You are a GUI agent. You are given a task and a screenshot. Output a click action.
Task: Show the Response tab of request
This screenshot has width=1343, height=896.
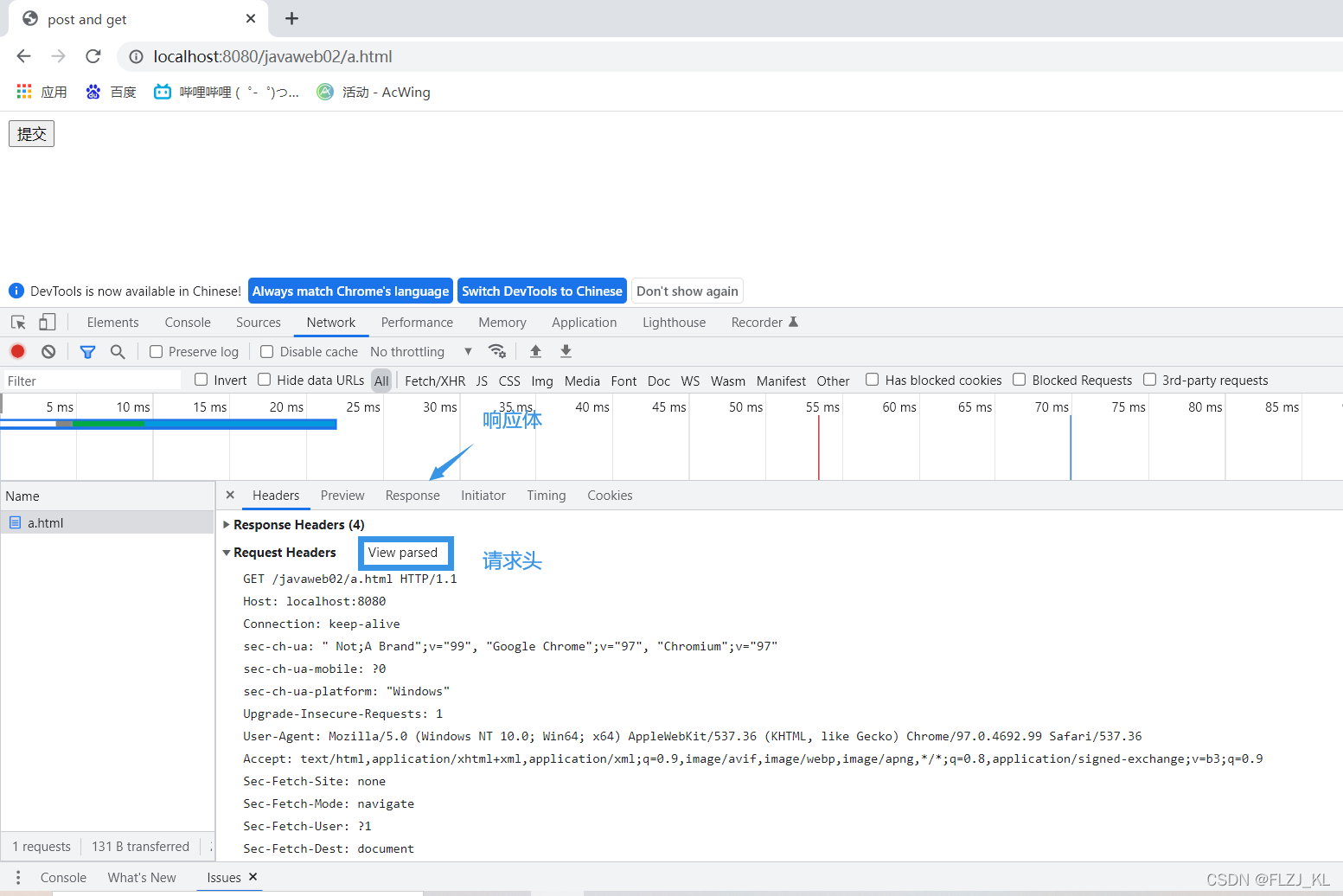412,496
